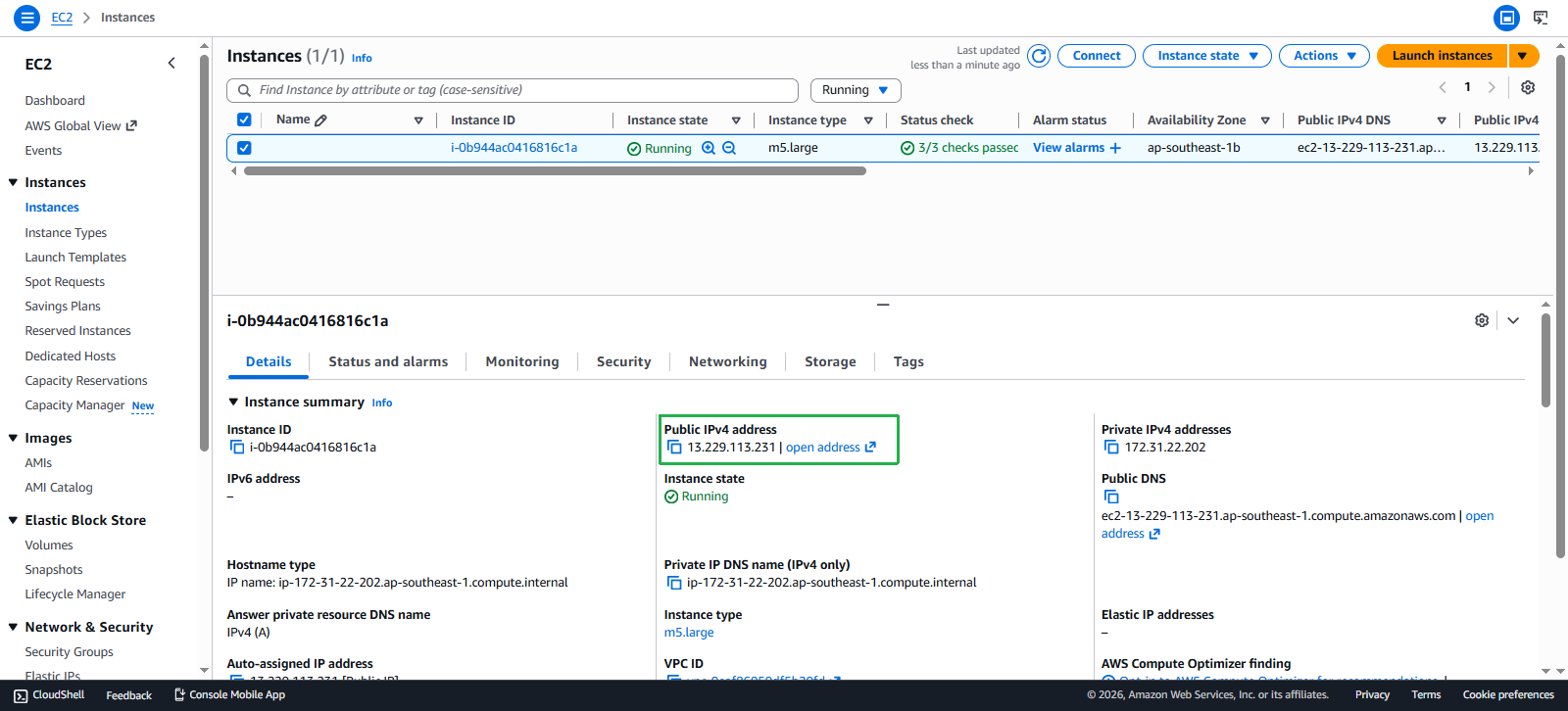Open AWS Global View sidebar link

pyautogui.click(x=80, y=126)
